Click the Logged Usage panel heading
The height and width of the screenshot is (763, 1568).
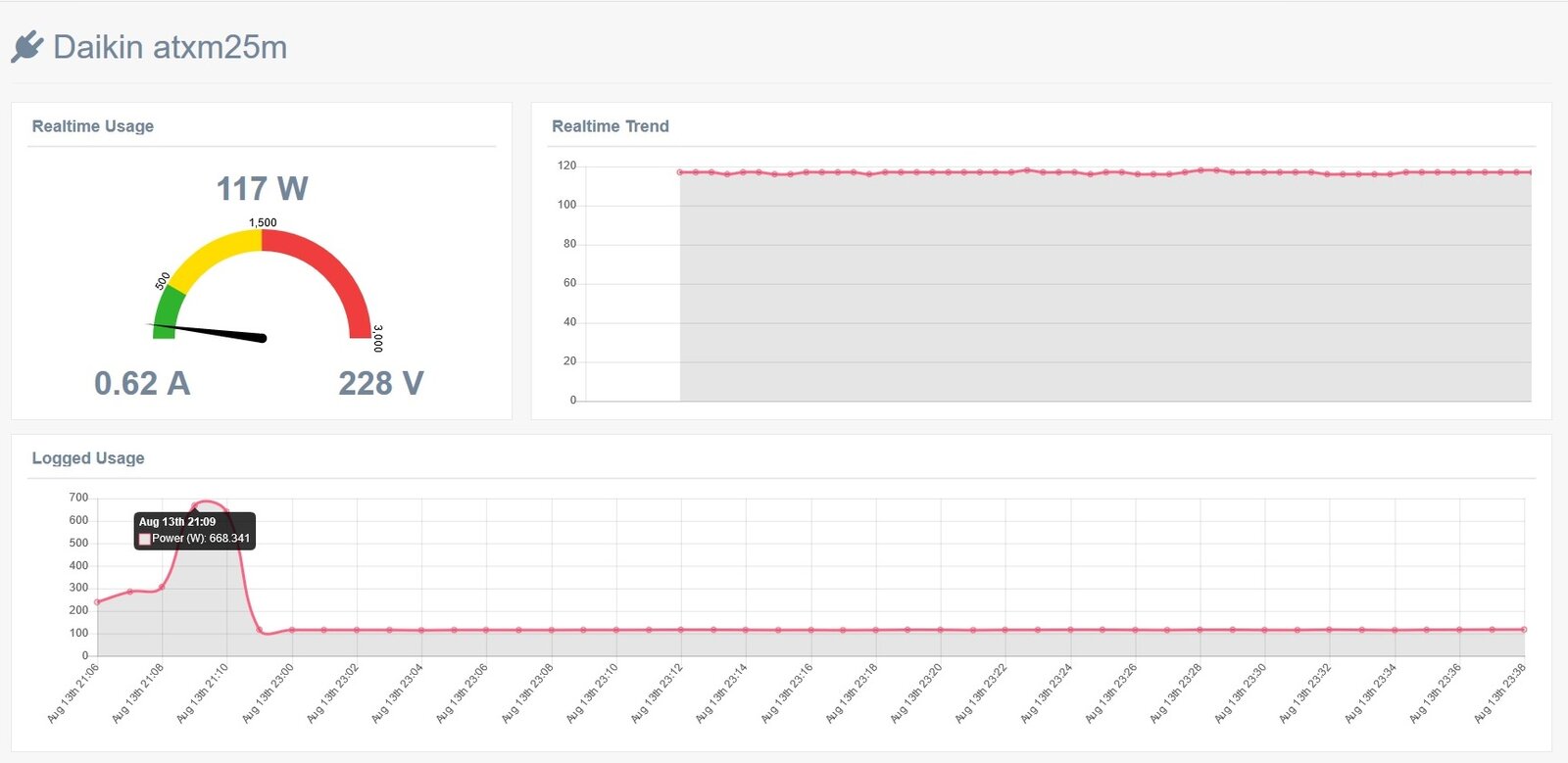click(88, 458)
